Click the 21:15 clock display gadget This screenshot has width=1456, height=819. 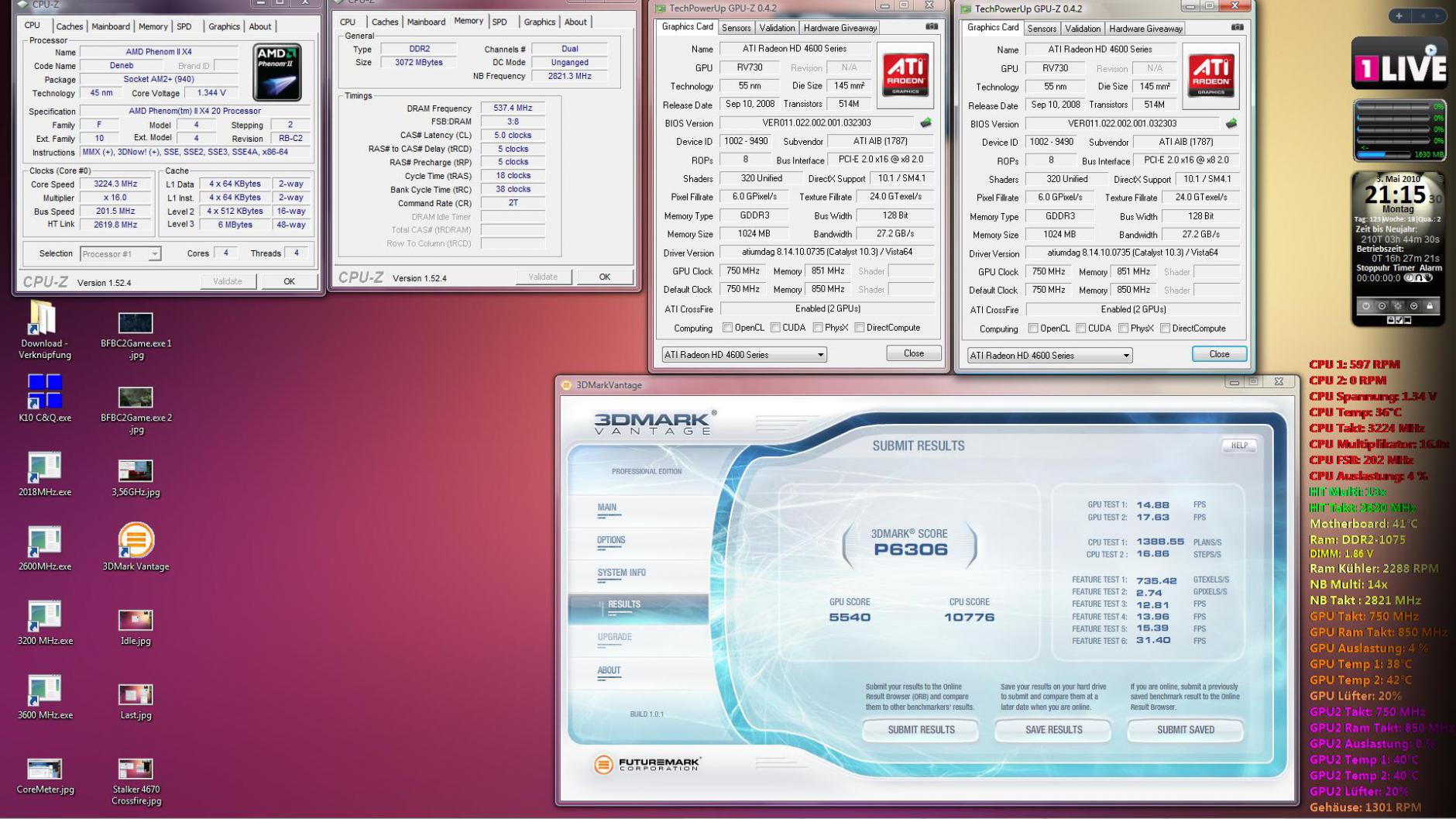(x=1395, y=194)
